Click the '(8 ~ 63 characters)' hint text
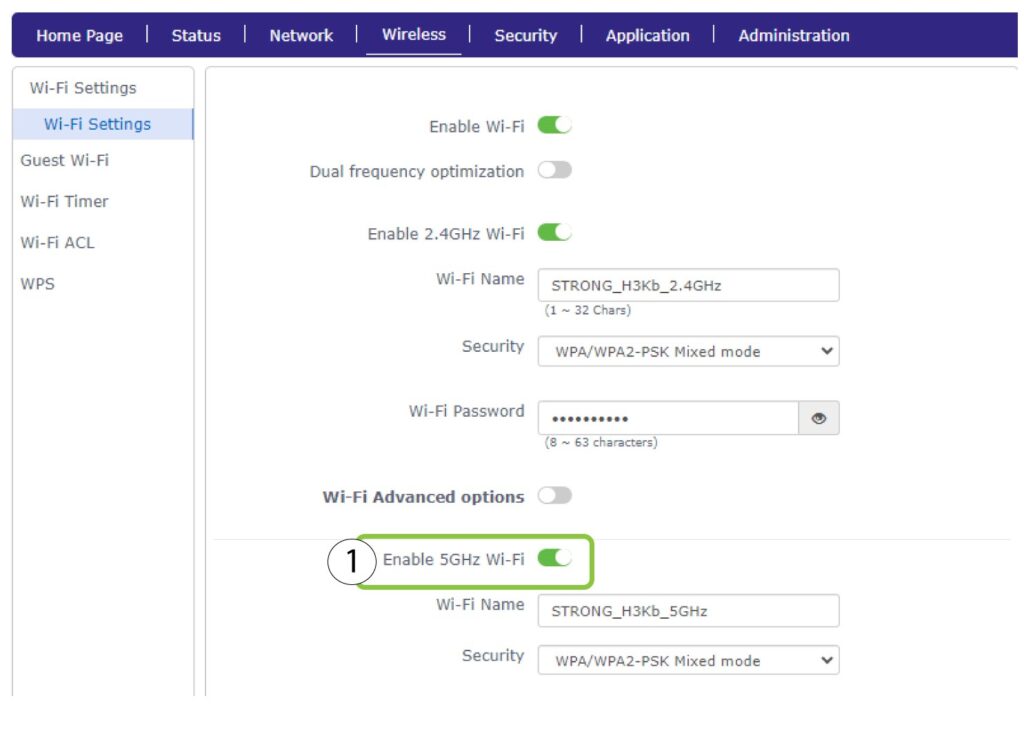The width and height of the screenshot is (1024, 745). pos(601,442)
